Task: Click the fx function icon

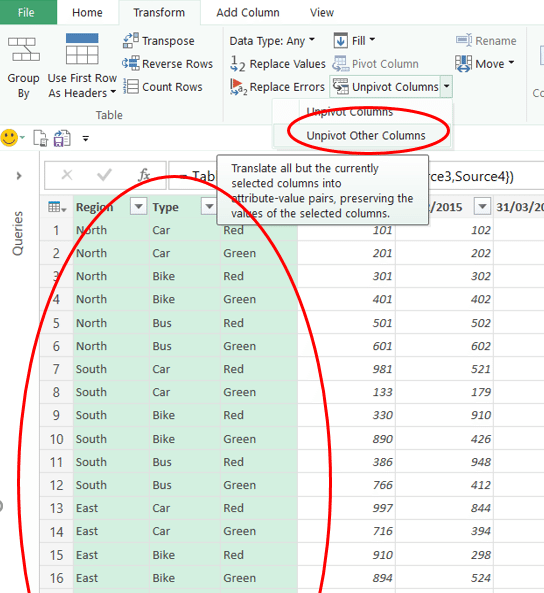Action: coord(144,175)
